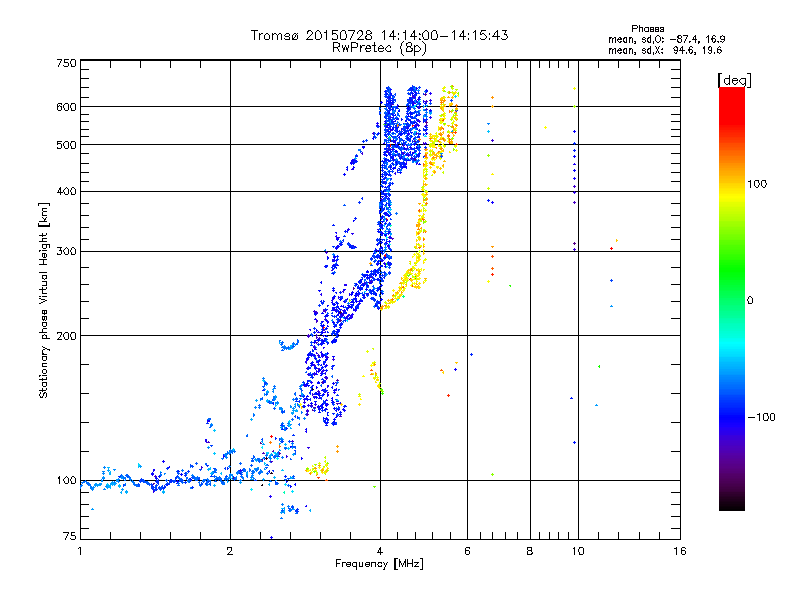Click the 'Phases' header text
This screenshot has height=600, width=800.
[647, 29]
